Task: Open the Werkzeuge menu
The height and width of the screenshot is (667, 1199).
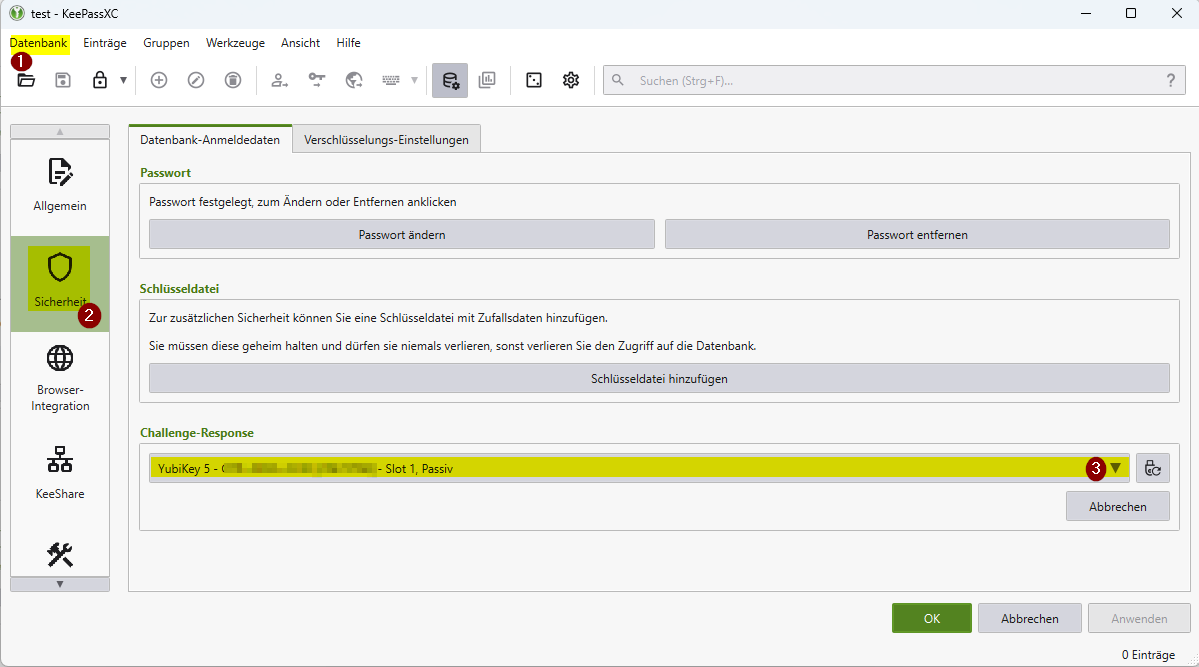Action: pyautogui.click(x=236, y=43)
